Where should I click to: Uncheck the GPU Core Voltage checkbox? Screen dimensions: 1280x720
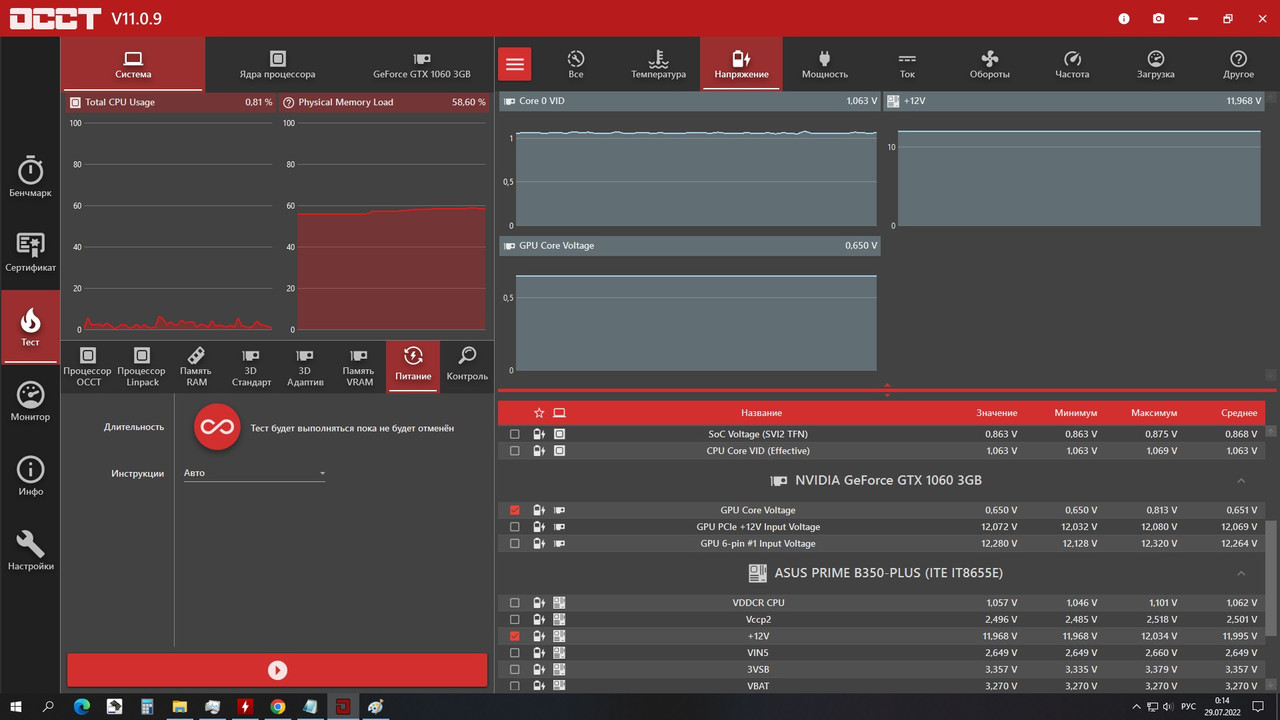click(515, 510)
